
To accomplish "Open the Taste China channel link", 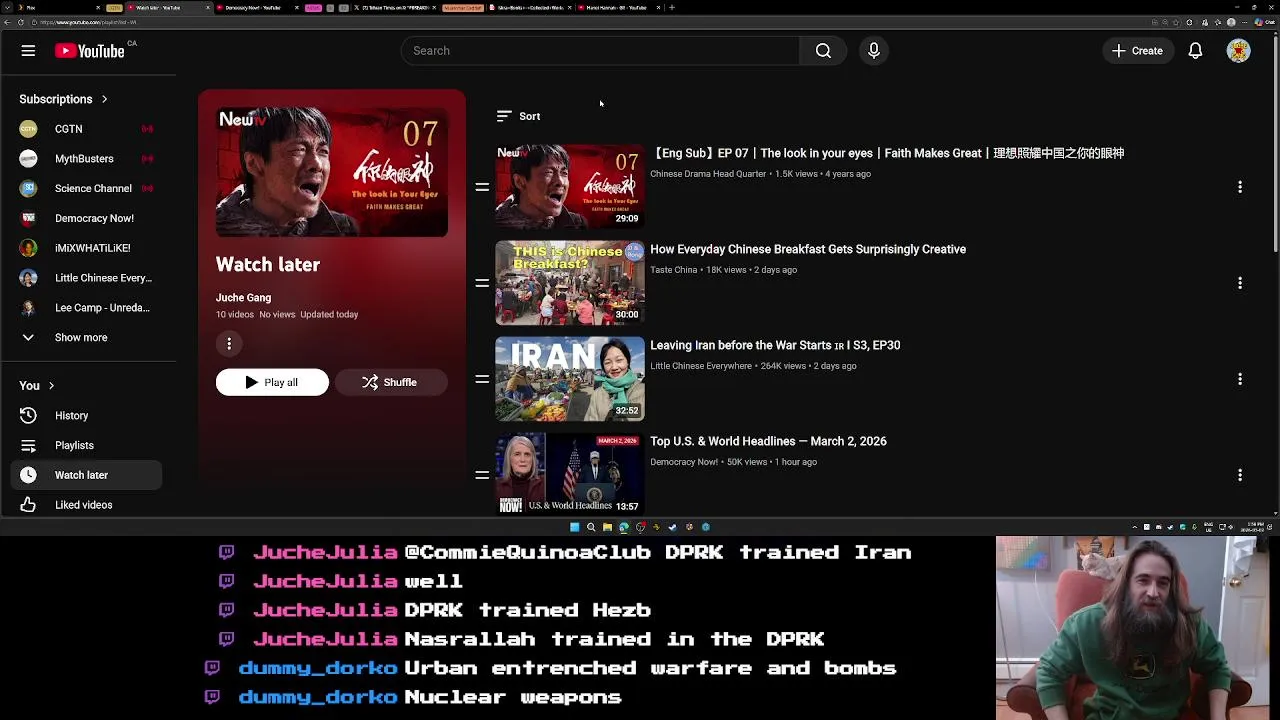I will point(674,270).
